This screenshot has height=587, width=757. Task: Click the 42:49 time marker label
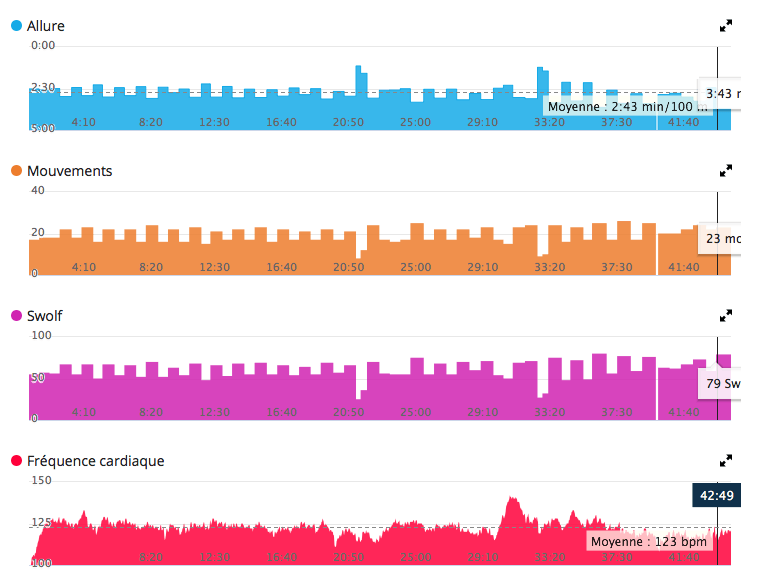715,495
